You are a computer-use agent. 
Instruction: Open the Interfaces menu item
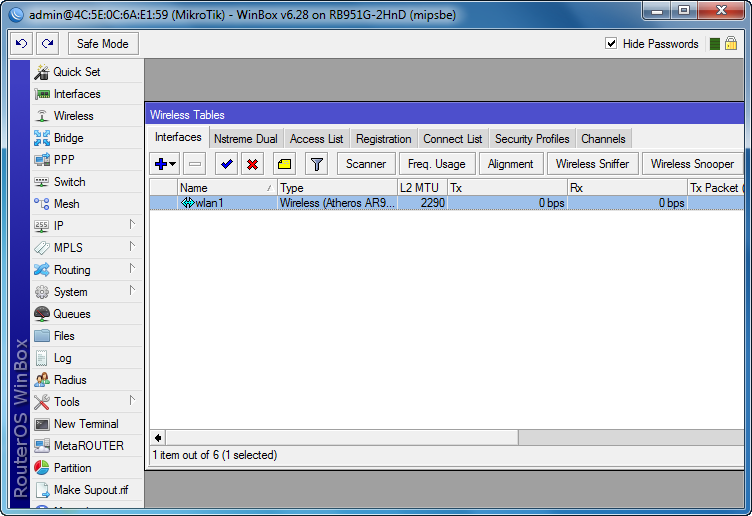pos(87,94)
